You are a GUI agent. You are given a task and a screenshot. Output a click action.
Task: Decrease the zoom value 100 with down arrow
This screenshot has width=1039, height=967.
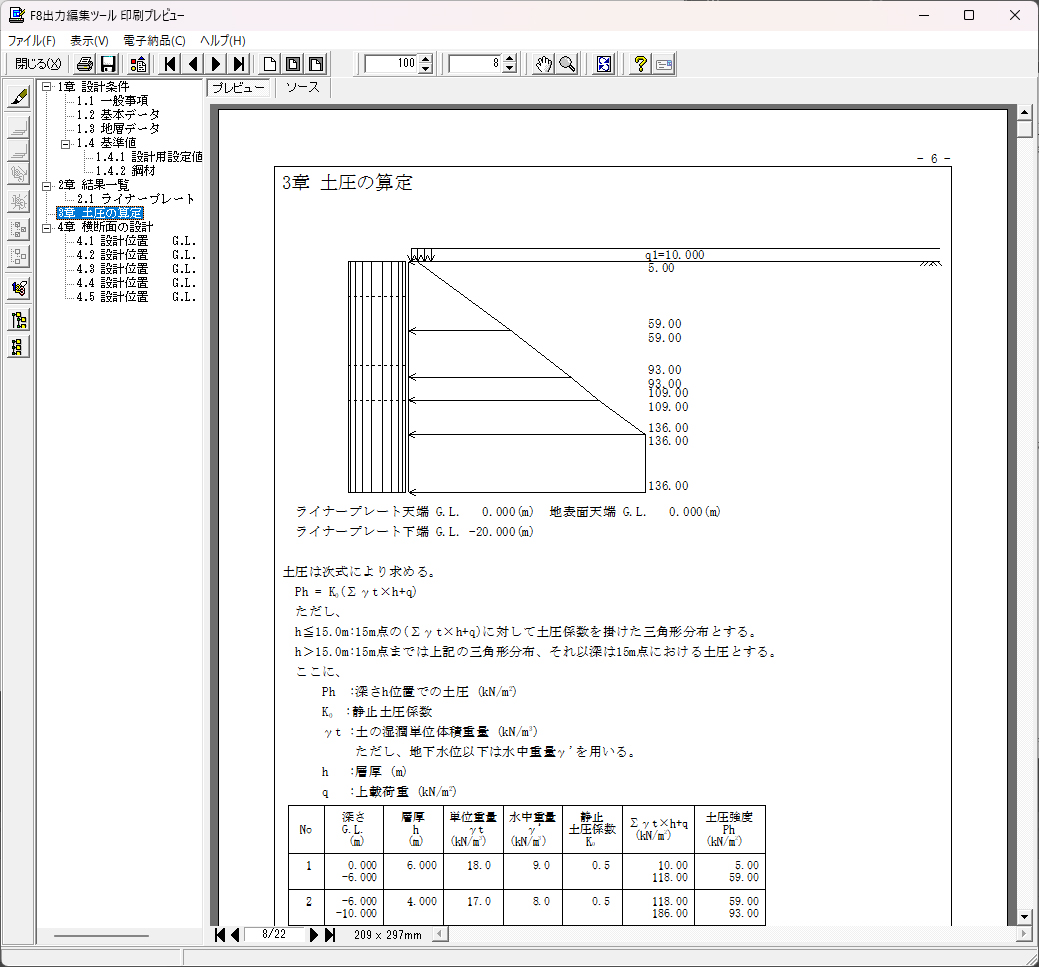pos(425,69)
